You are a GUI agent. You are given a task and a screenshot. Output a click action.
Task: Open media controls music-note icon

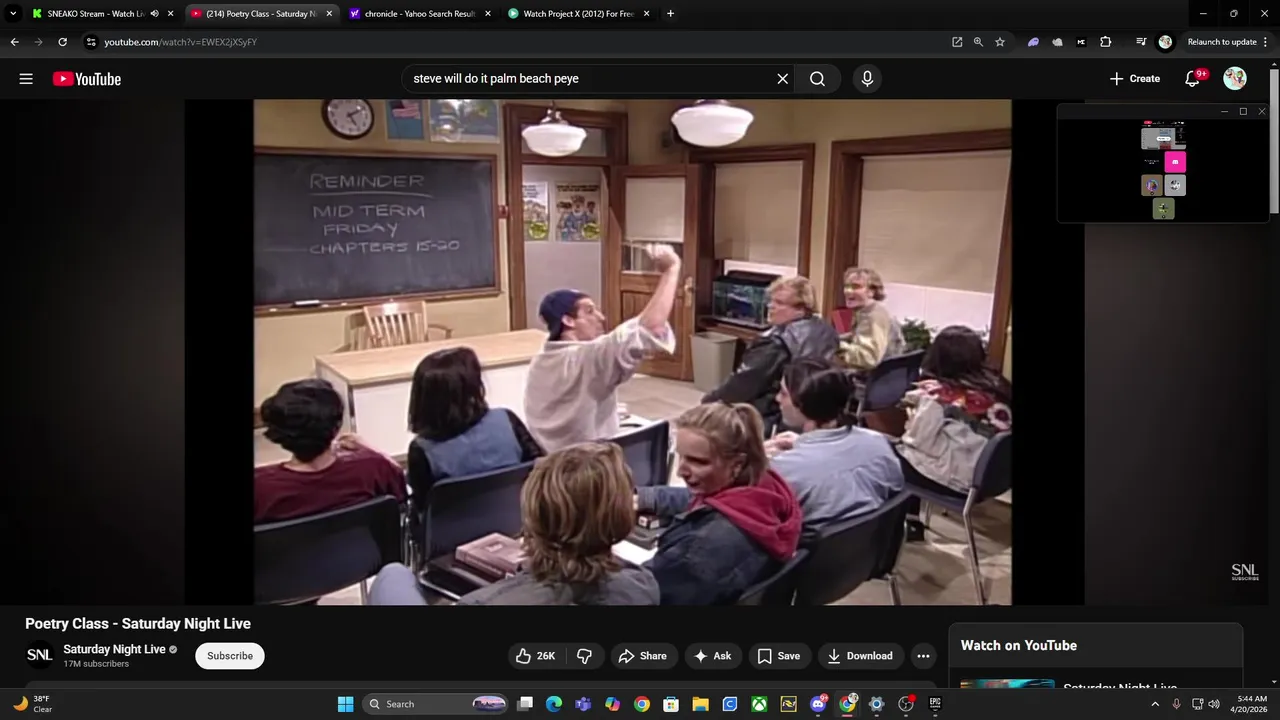(x=1141, y=42)
